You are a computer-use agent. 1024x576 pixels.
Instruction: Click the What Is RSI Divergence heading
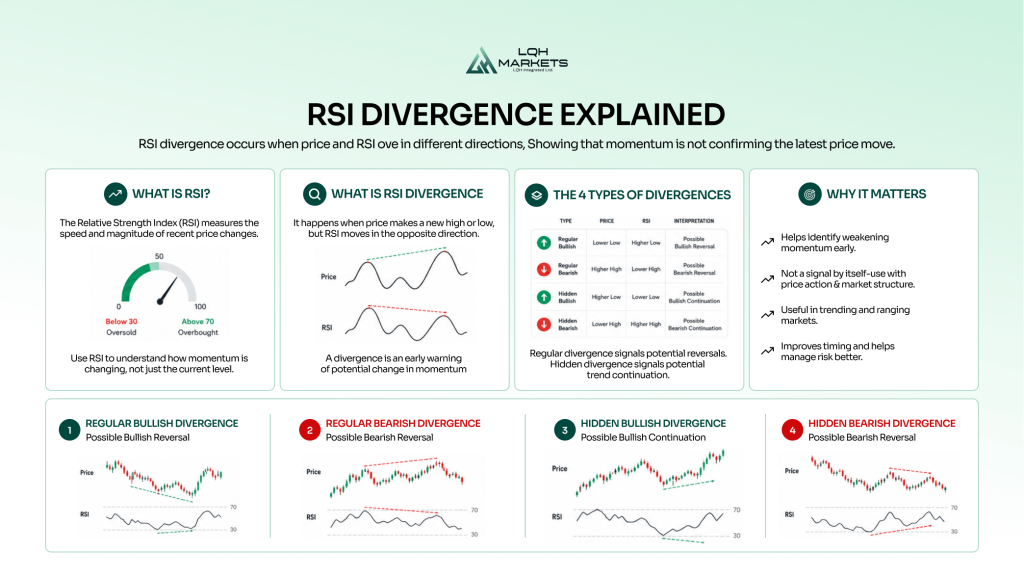coord(407,194)
